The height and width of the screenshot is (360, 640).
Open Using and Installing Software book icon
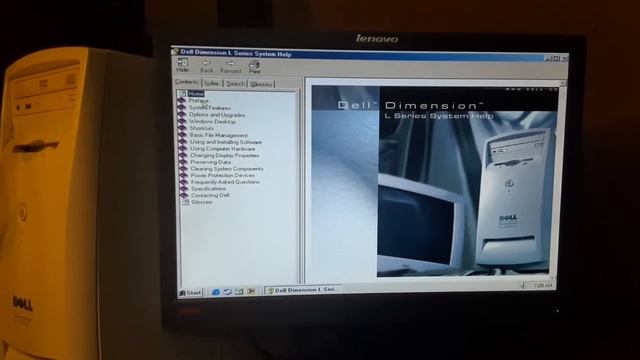183,142
